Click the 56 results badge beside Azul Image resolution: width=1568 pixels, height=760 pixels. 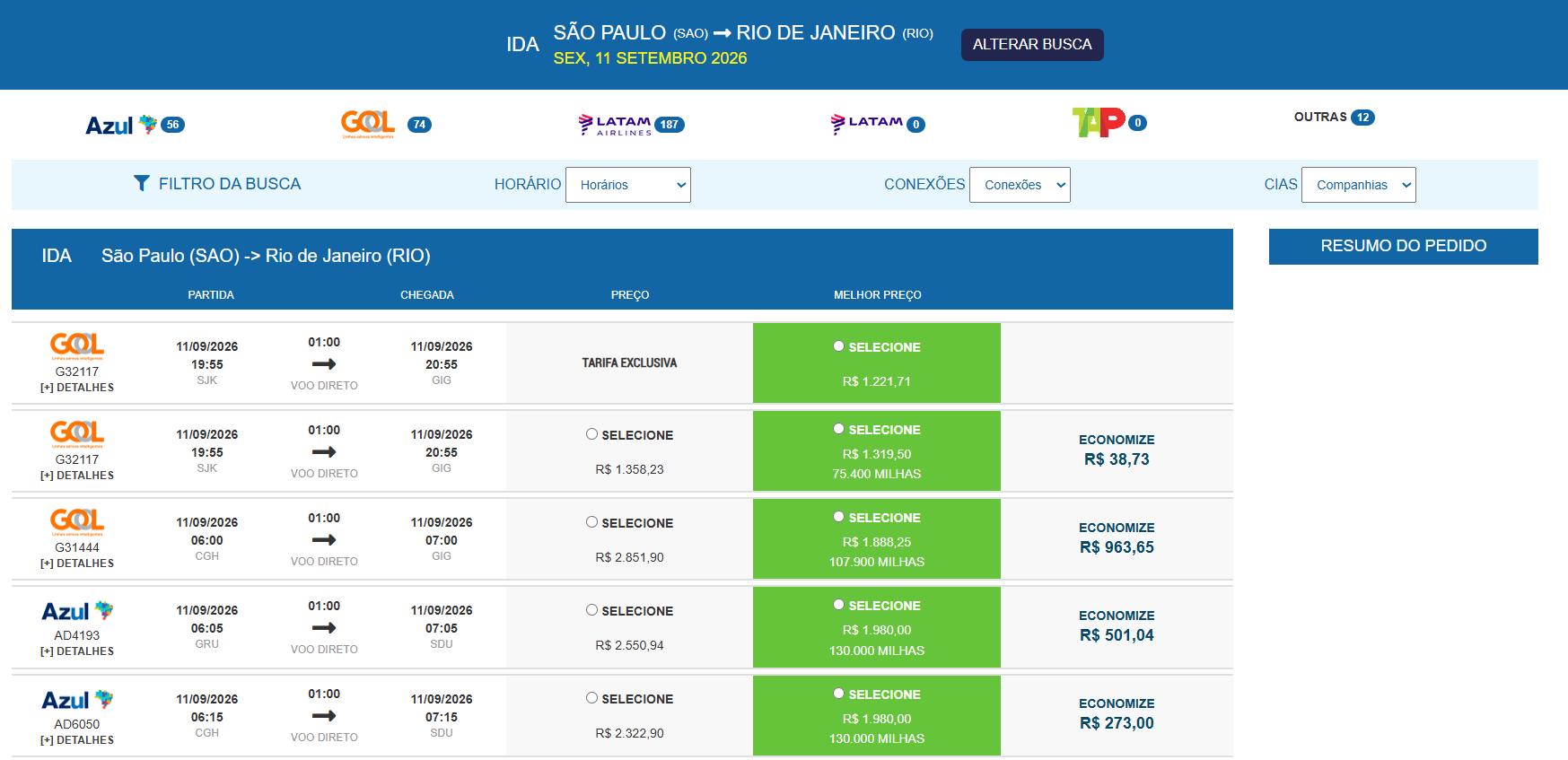point(173,125)
